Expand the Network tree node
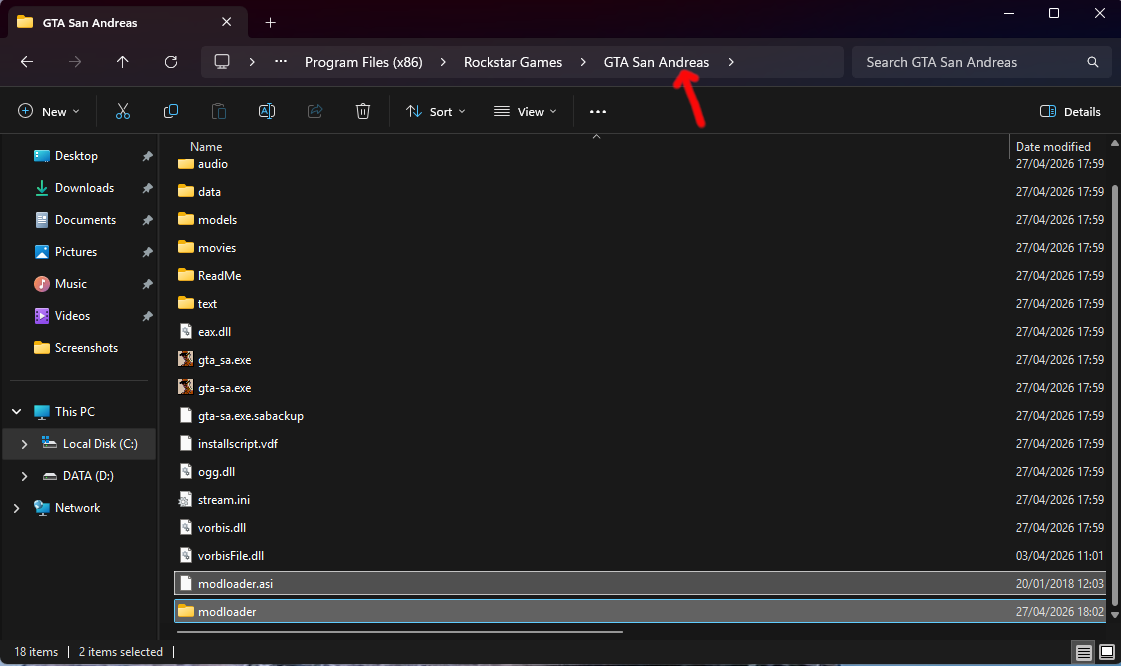This screenshot has width=1121, height=666. coord(16,508)
